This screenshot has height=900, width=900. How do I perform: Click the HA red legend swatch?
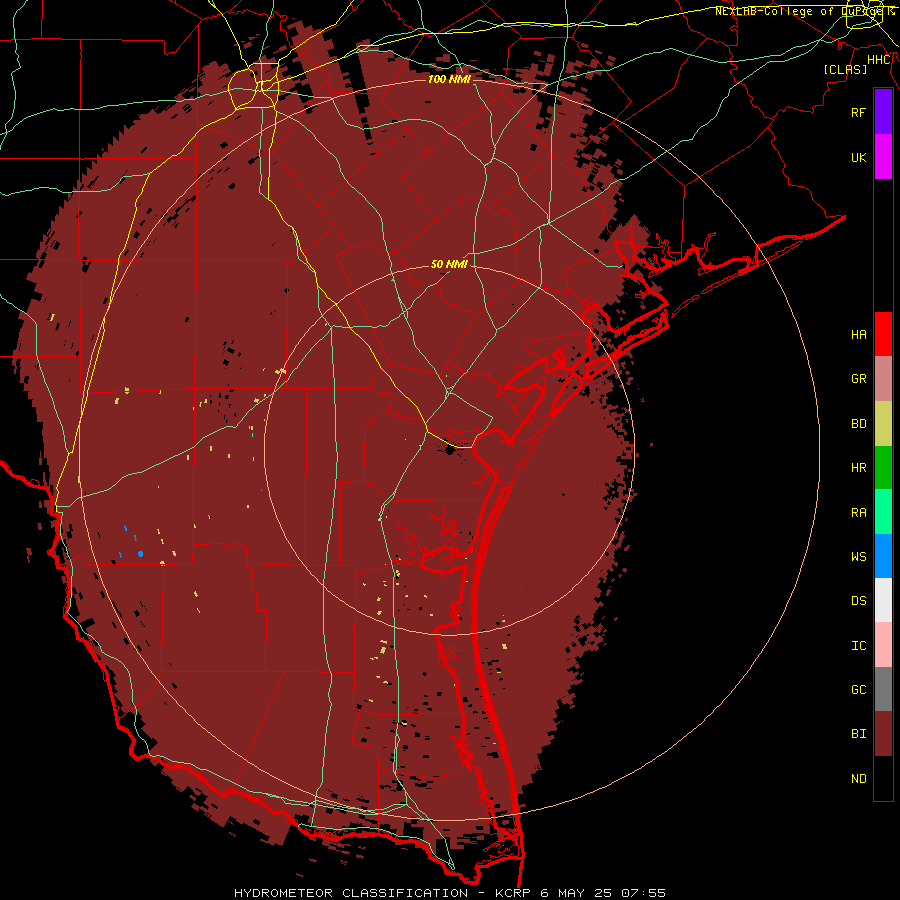pyautogui.click(x=883, y=334)
